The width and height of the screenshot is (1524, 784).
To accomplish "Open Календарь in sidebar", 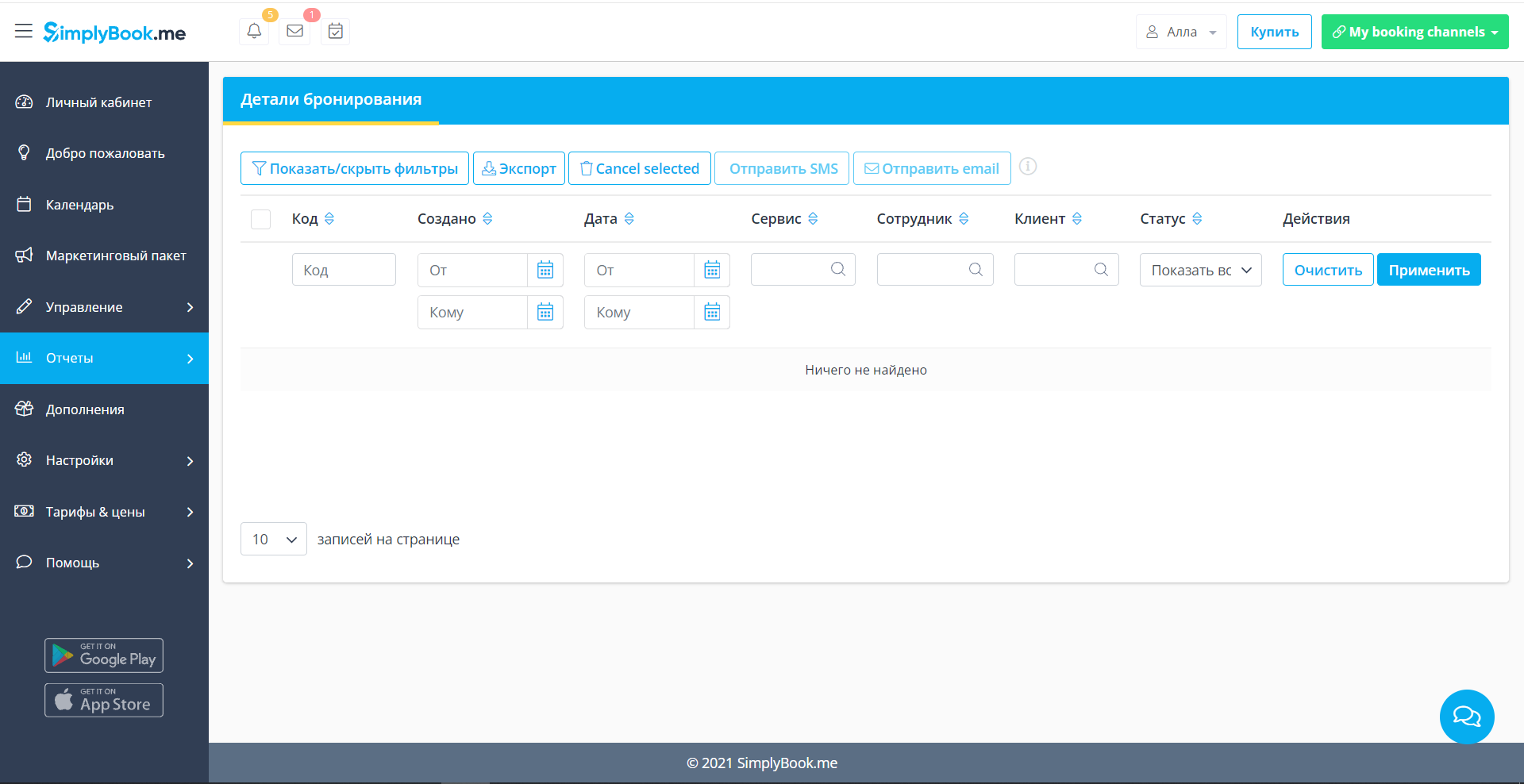I will (x=104, y=205).
